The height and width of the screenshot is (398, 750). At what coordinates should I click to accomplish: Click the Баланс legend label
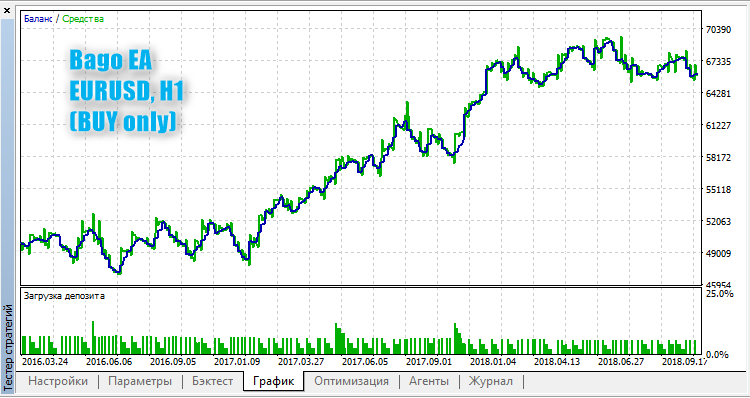(38, 19)
